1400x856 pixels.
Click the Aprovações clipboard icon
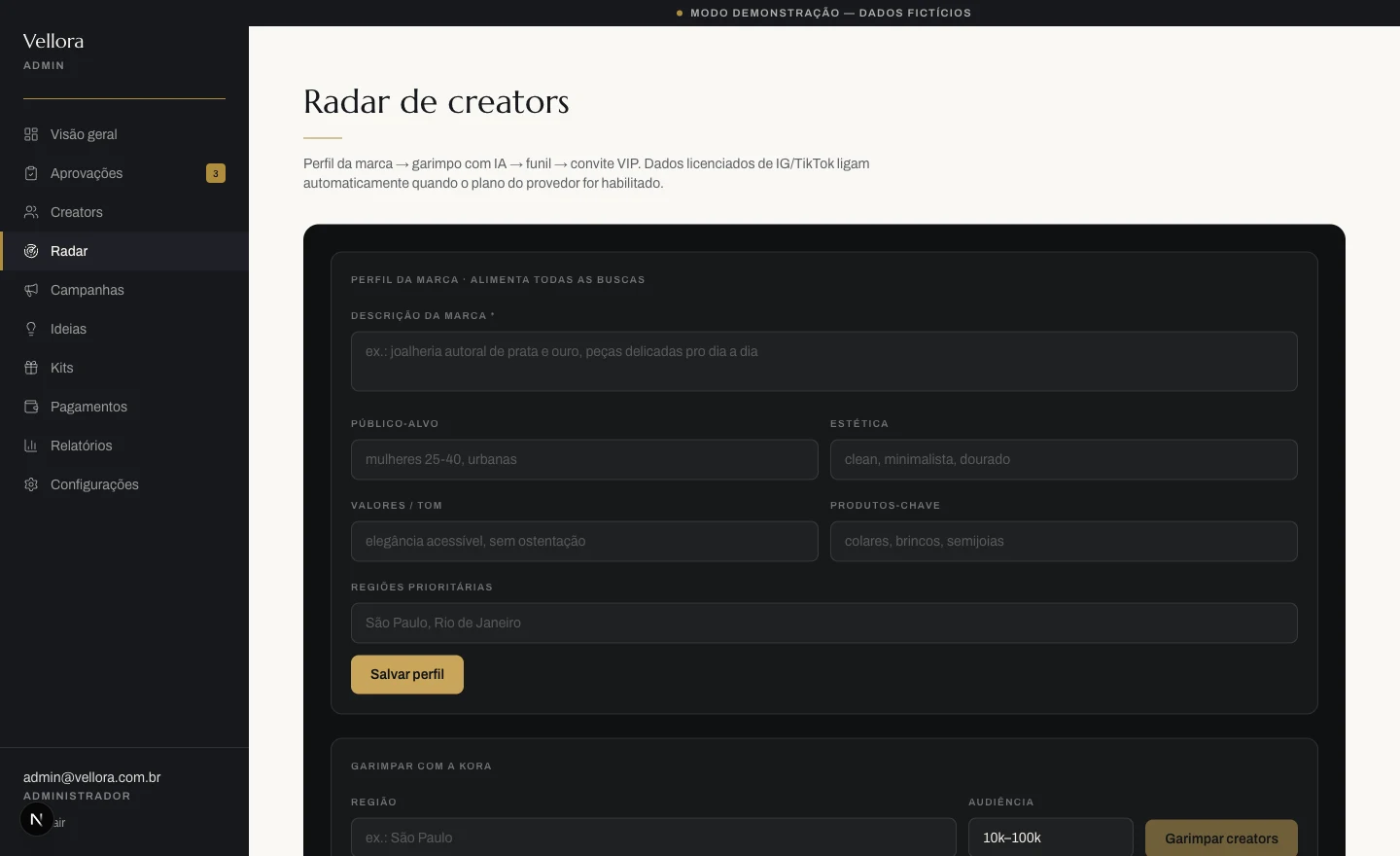31,173
